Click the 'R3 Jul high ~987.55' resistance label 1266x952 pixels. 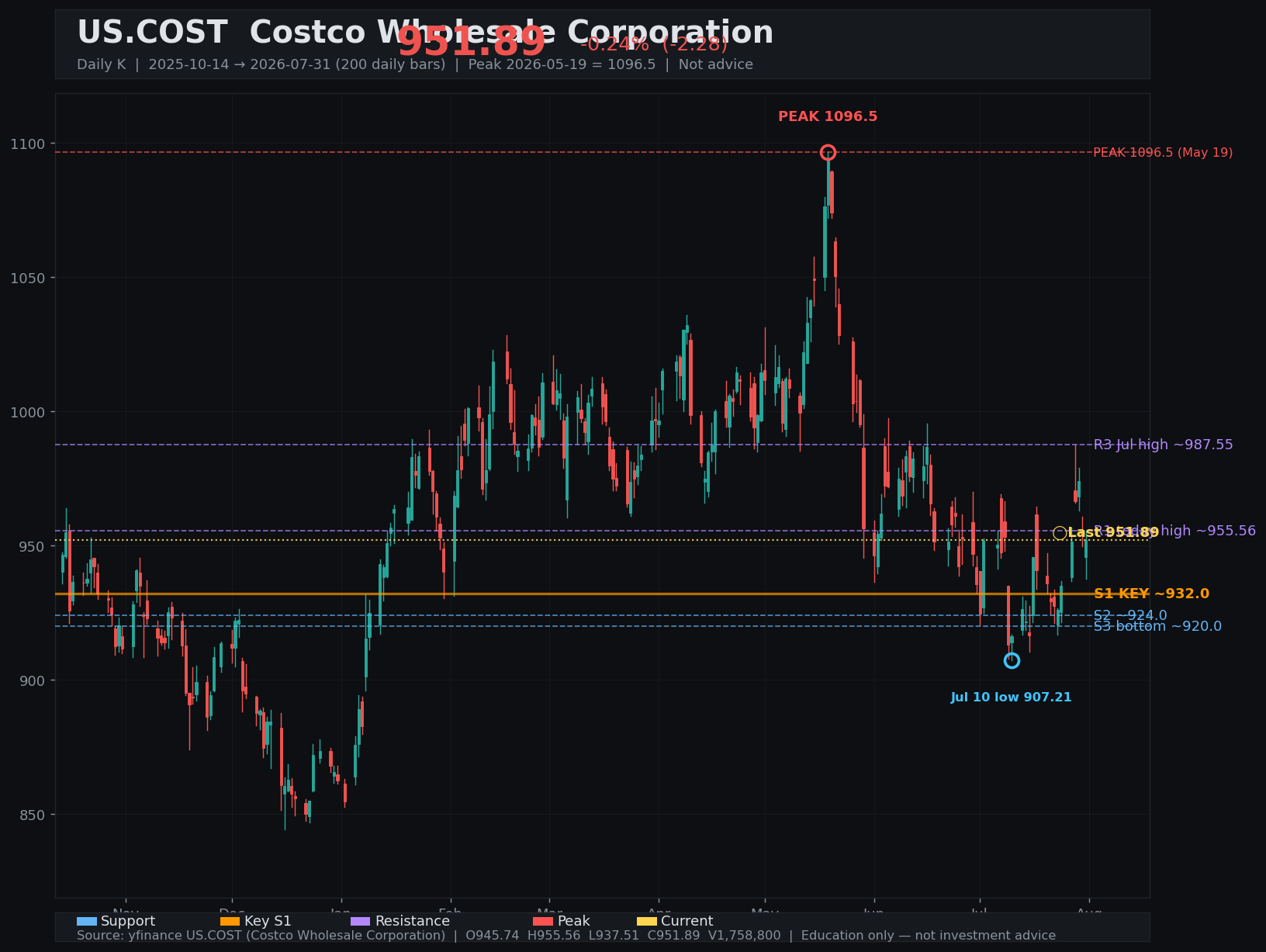[1163, 445]
